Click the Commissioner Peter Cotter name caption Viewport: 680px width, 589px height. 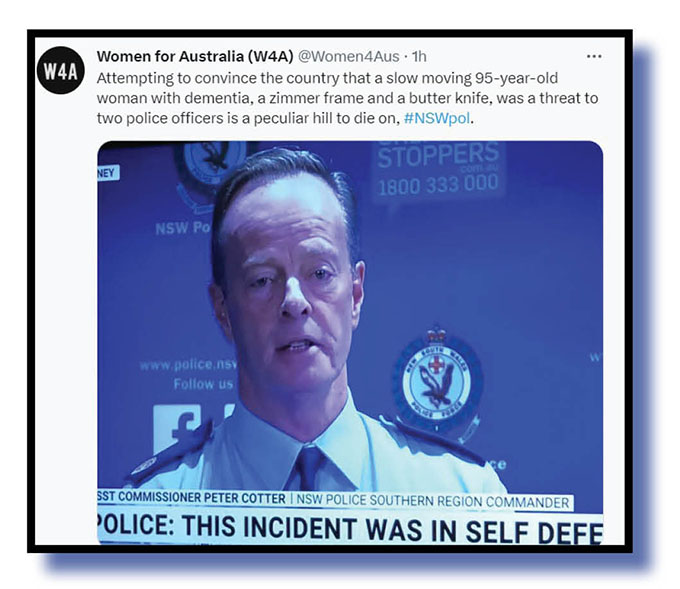point(191,497)
